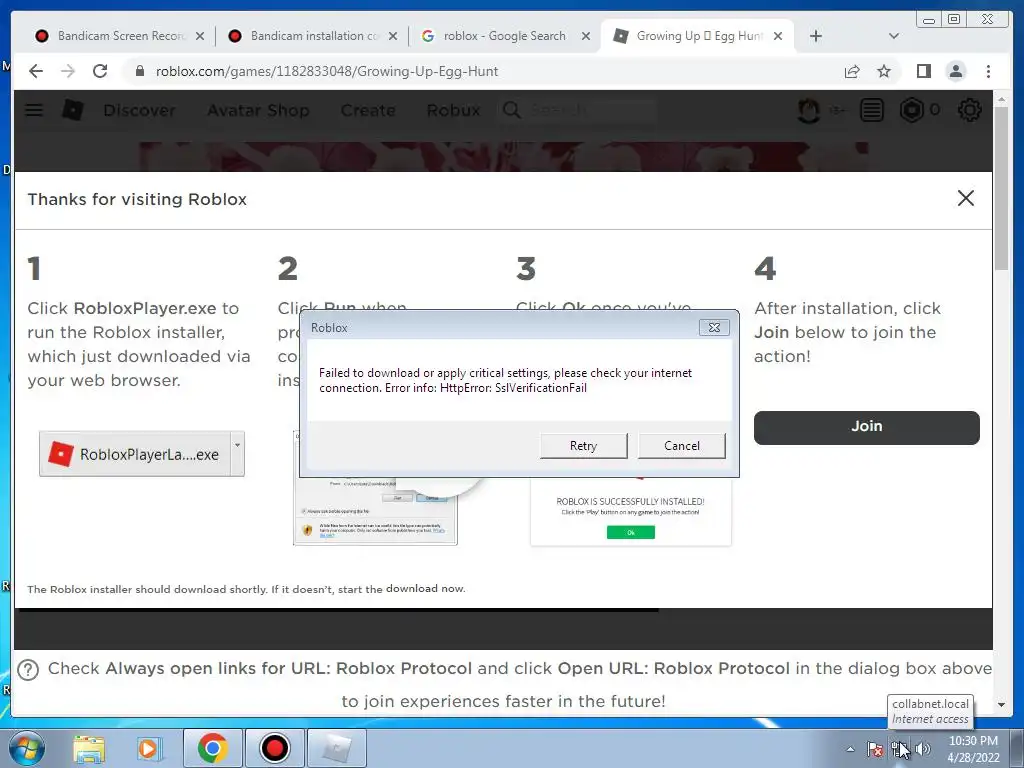
Task: Expand the download item options arrow
Action: 237,453
